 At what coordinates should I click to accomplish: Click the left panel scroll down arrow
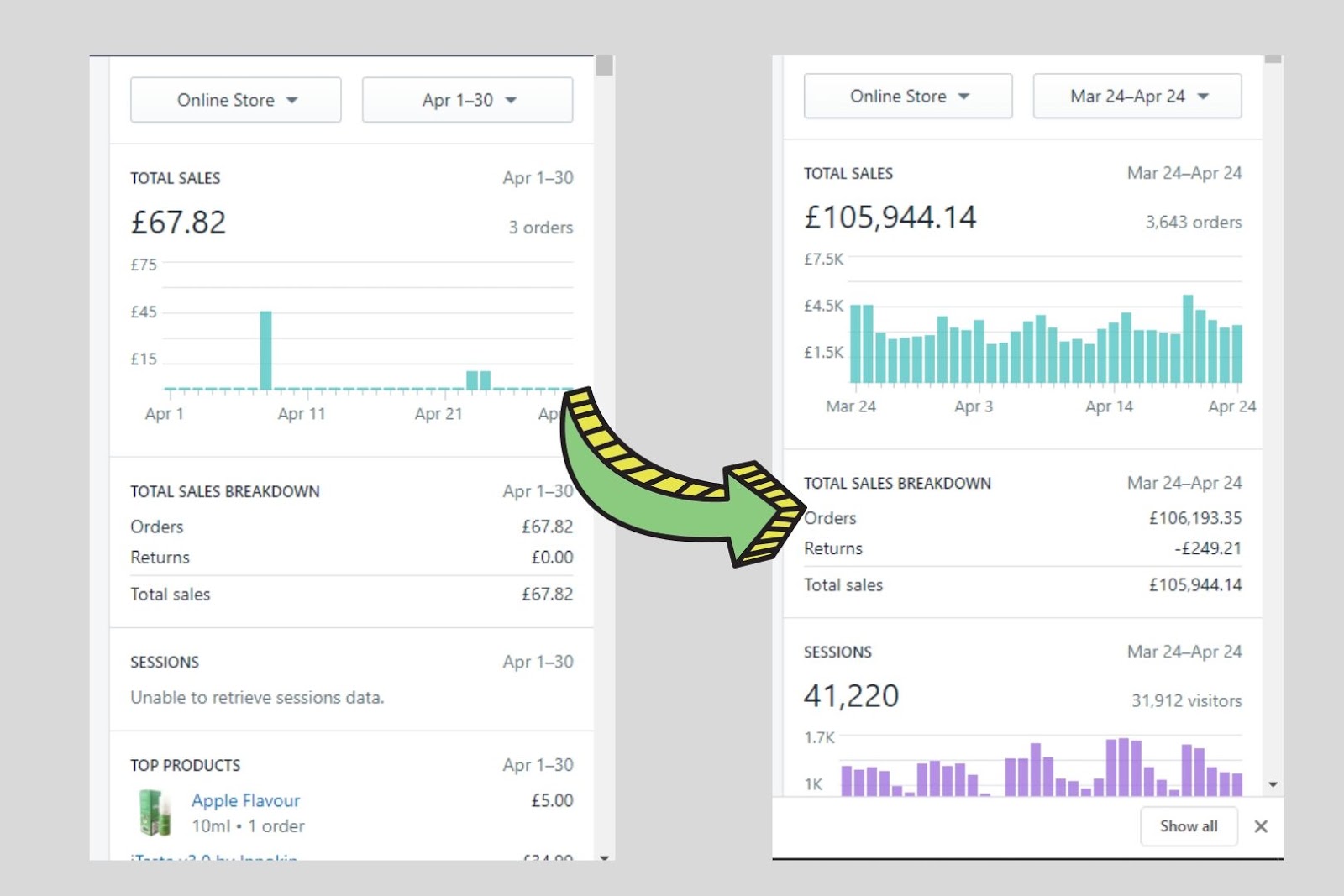tap(604, 857)
